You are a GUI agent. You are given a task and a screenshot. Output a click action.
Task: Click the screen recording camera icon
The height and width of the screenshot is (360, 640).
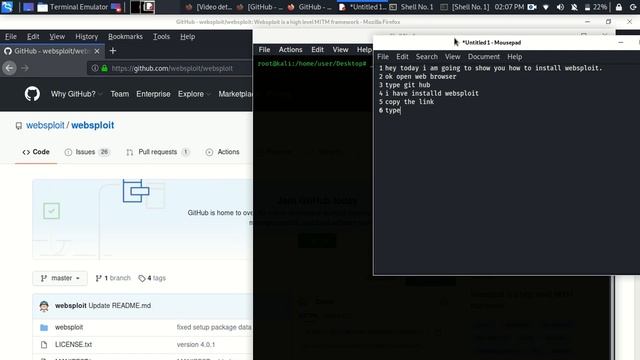coord(532,7)
